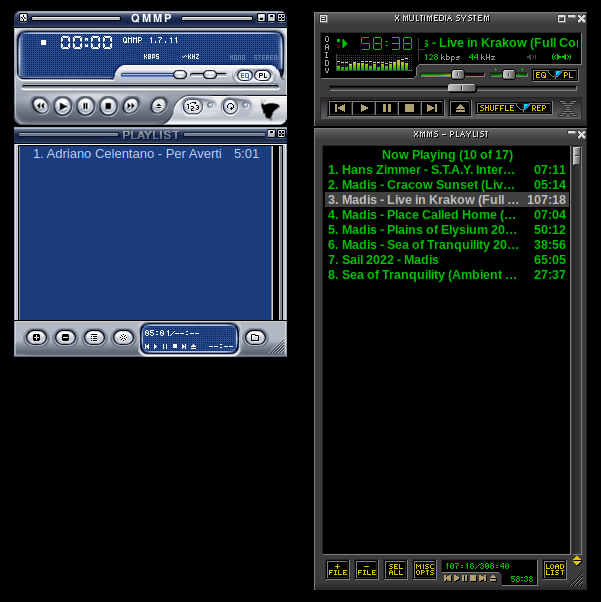601x602 pixels.
Task: Open files with QMMP eject button
Action: point(158,106)
